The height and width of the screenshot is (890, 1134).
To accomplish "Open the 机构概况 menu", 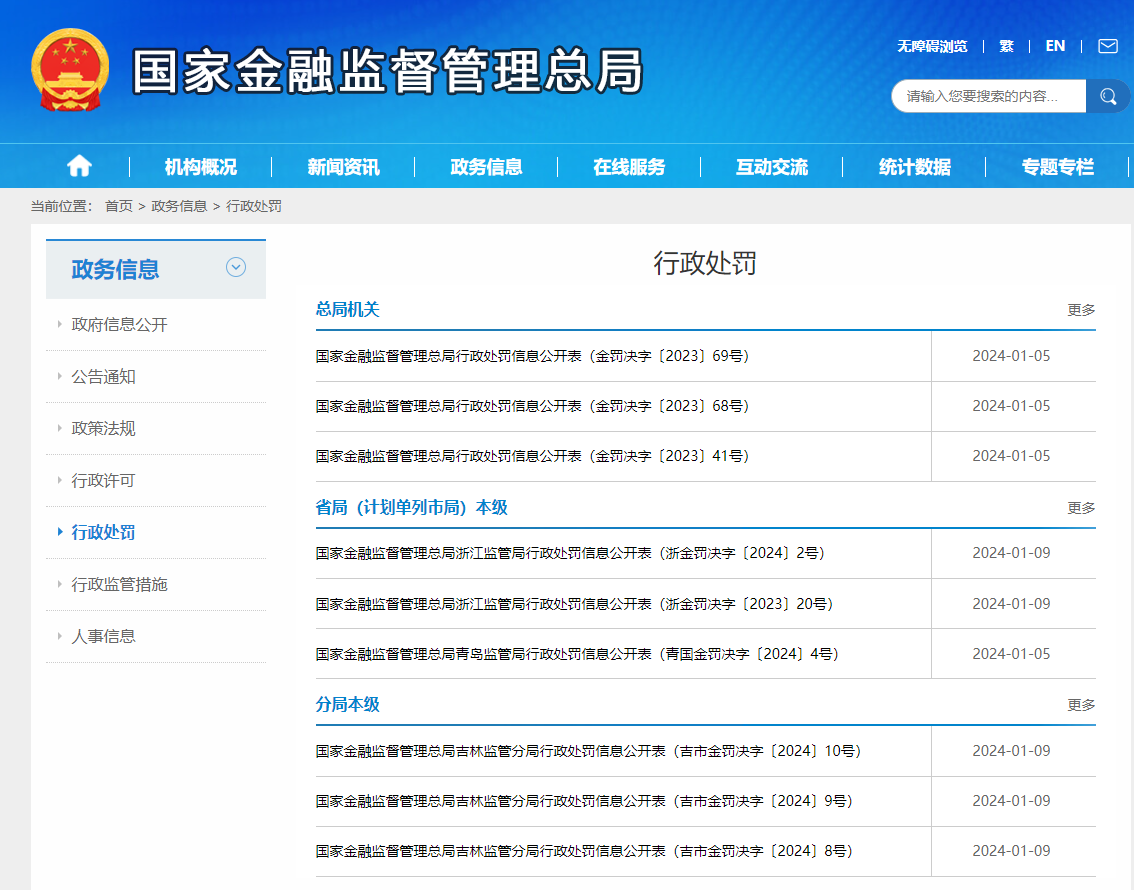I will (201, 167).
